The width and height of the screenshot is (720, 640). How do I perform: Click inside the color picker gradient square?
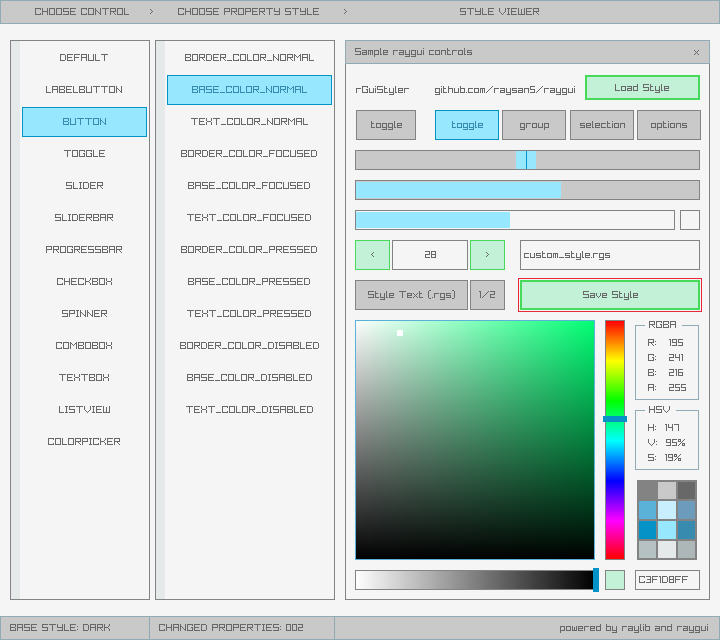click(x=474, y=440)
